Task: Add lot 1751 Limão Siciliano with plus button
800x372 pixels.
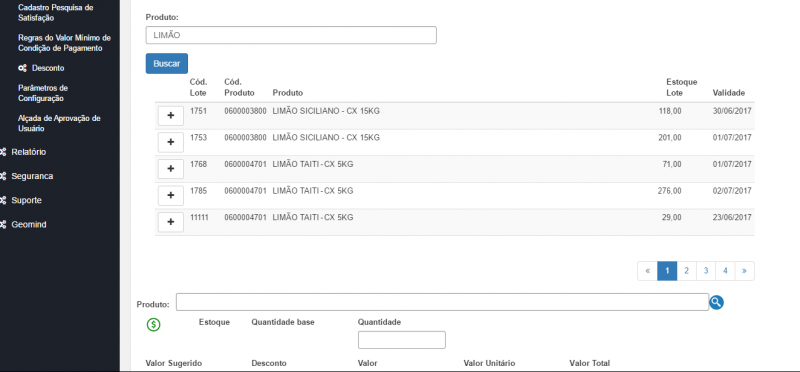Action: 170,116
